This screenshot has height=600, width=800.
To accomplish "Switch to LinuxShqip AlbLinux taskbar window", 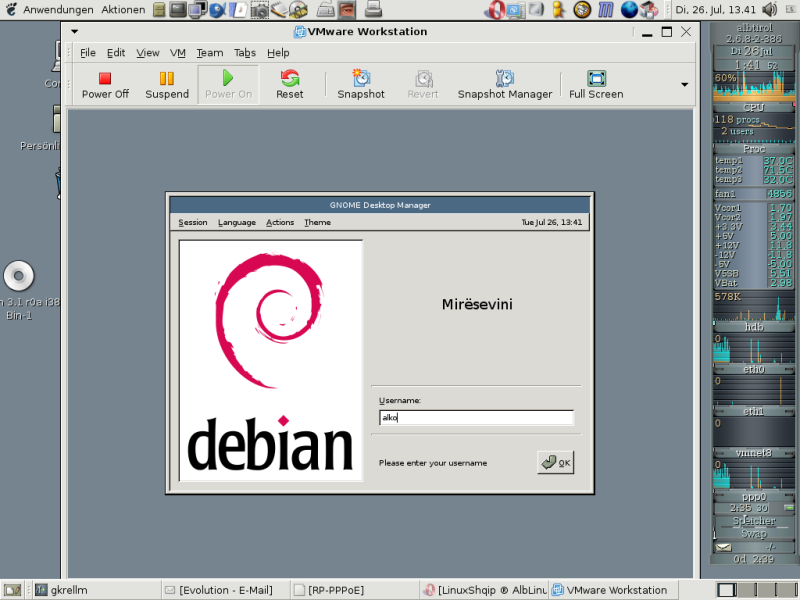I will point(485,590).
